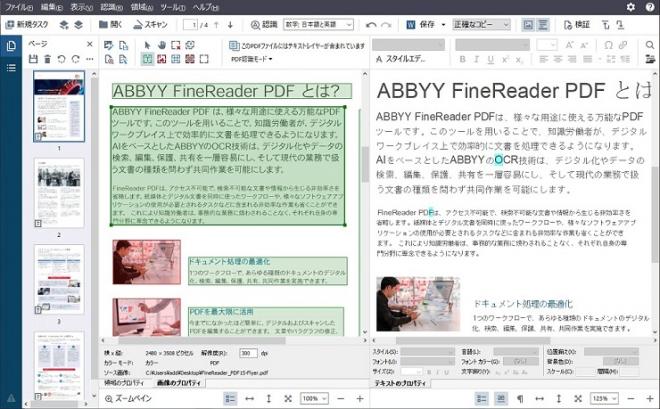660x409 pixels.
Task: Select the pages panel icon in sidebar
Action: tap(11, 46)
